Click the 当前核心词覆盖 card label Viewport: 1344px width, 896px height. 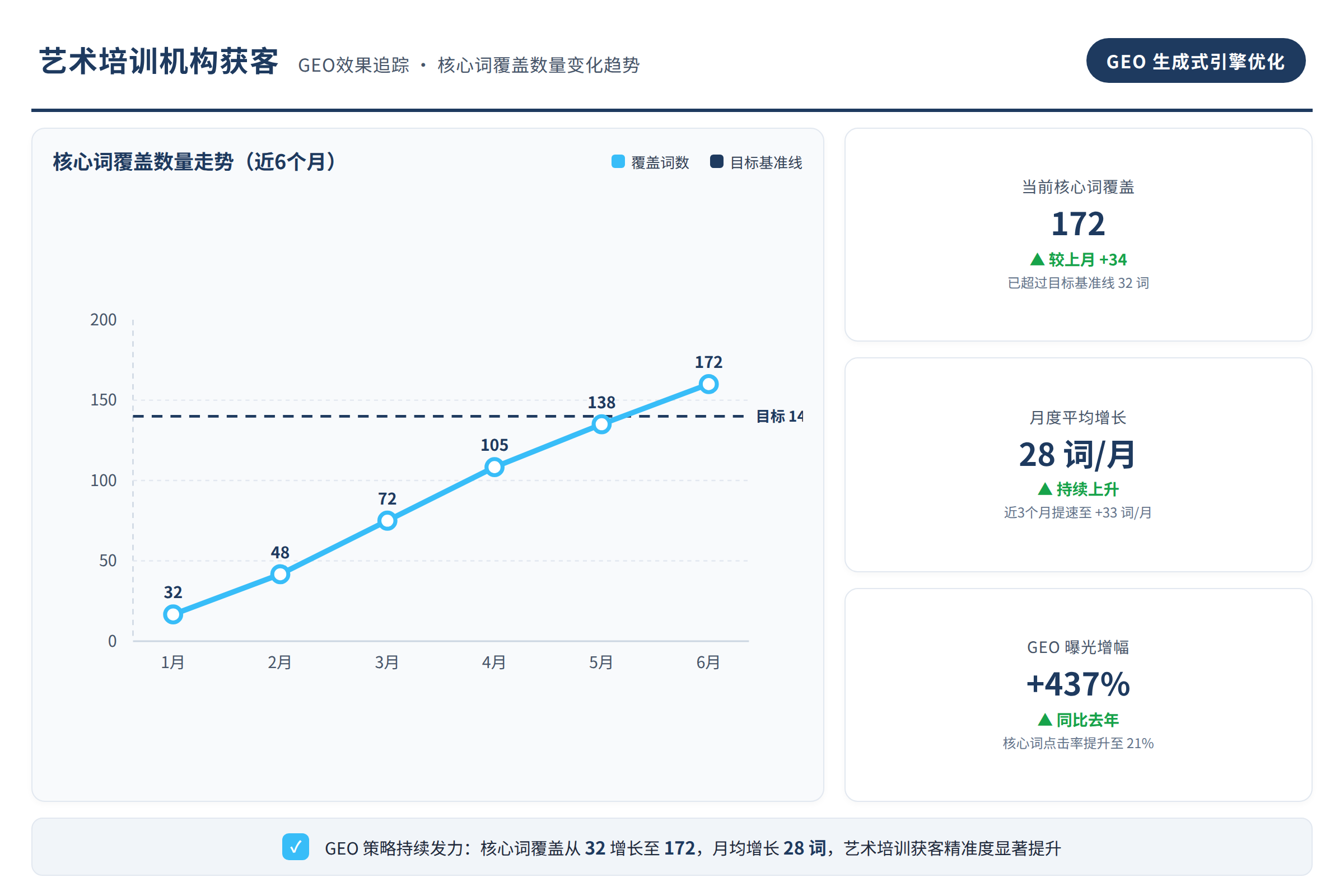[1077, 187]
